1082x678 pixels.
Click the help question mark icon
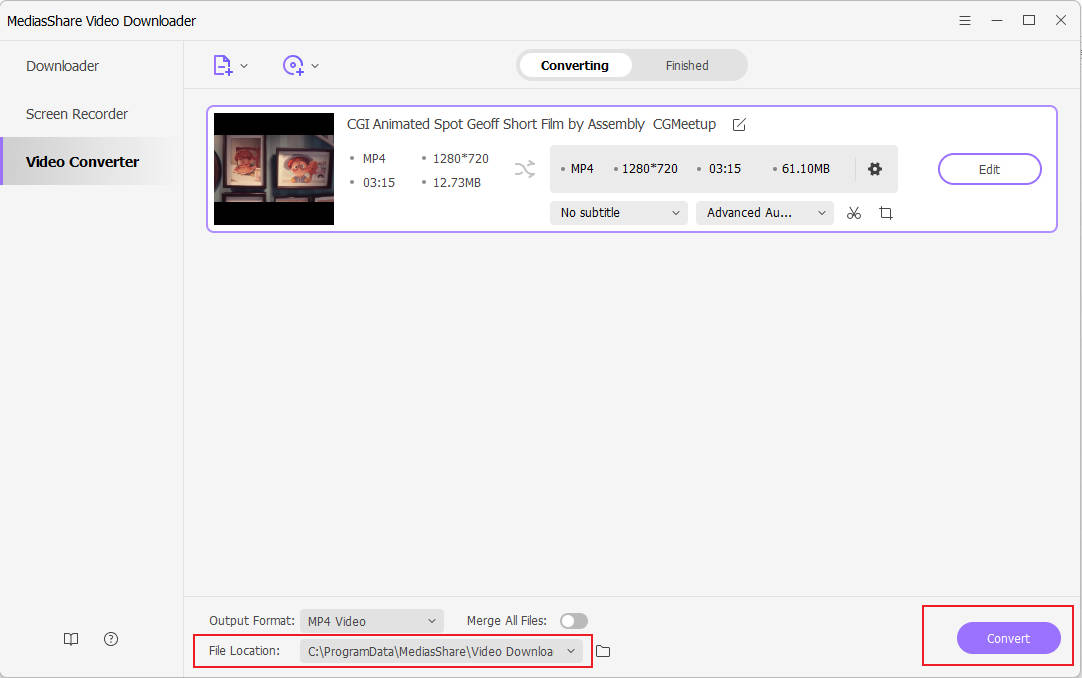tap(111, 639)
